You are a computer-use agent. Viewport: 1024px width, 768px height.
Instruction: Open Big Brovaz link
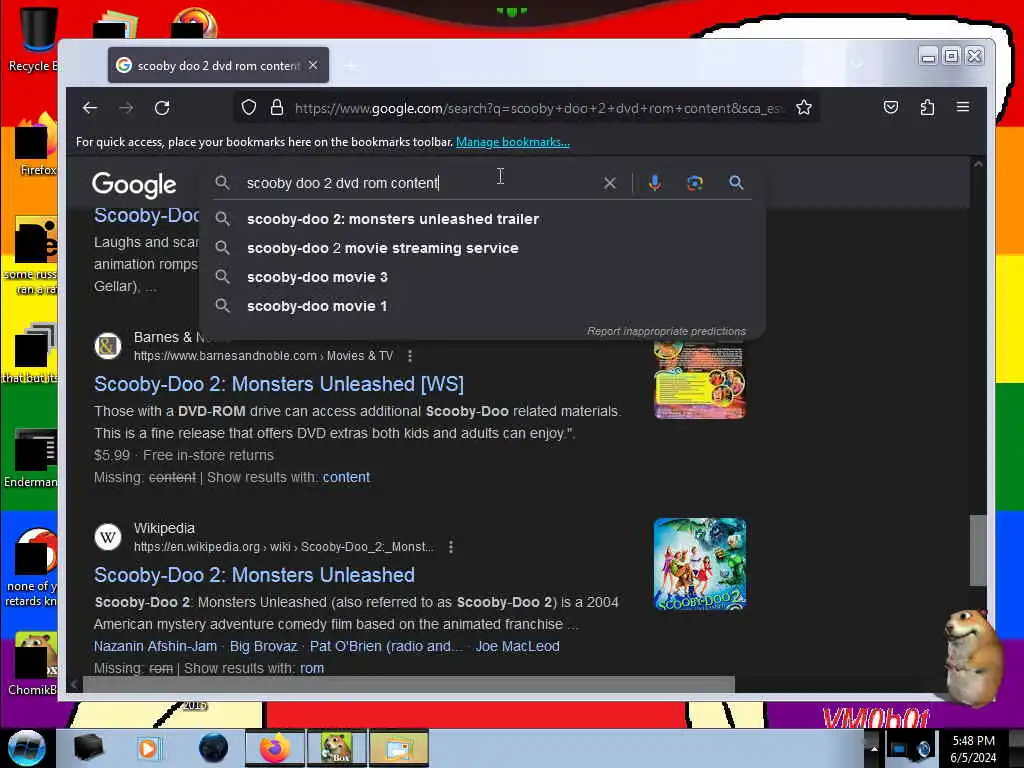263,646
